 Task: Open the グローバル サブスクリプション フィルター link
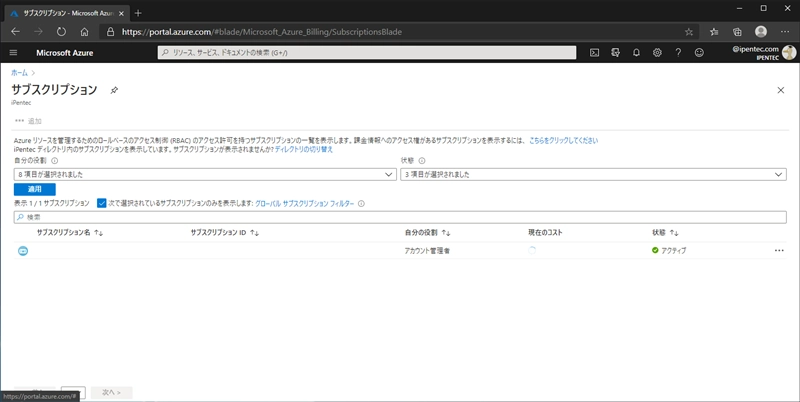pyautogui.click(x=305, y=204)
